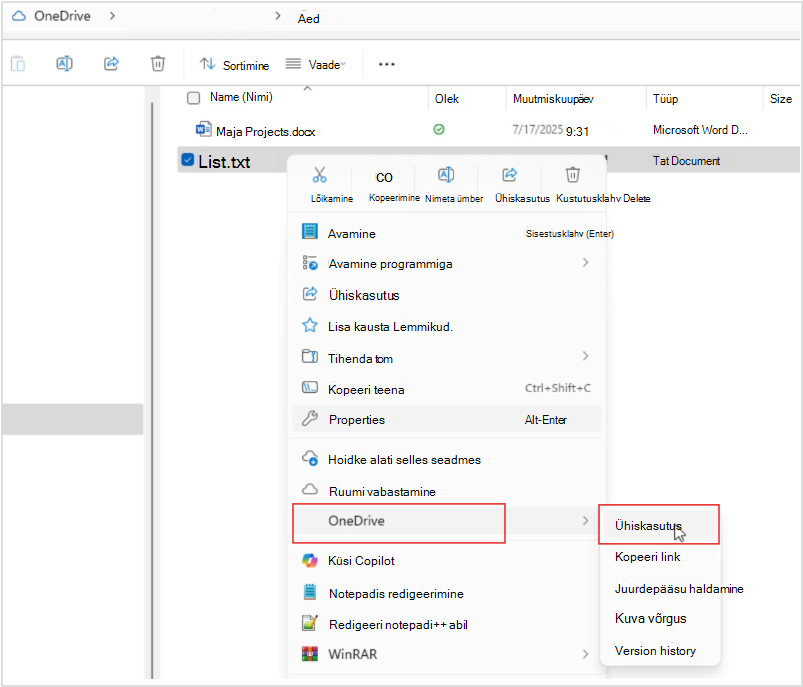Click the OneDrive breadcrumb label
The height and width of the screenshot is (687, 803).
62,16
